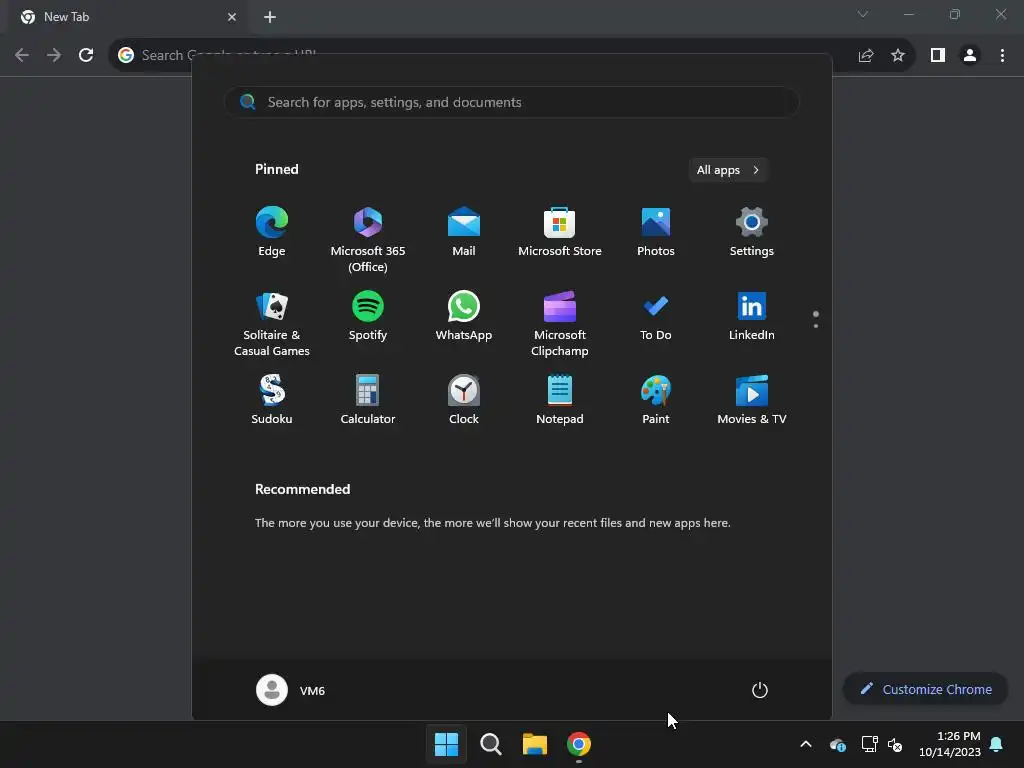
Task: Open the clock and date panel
Action: [x=950, y=744]
